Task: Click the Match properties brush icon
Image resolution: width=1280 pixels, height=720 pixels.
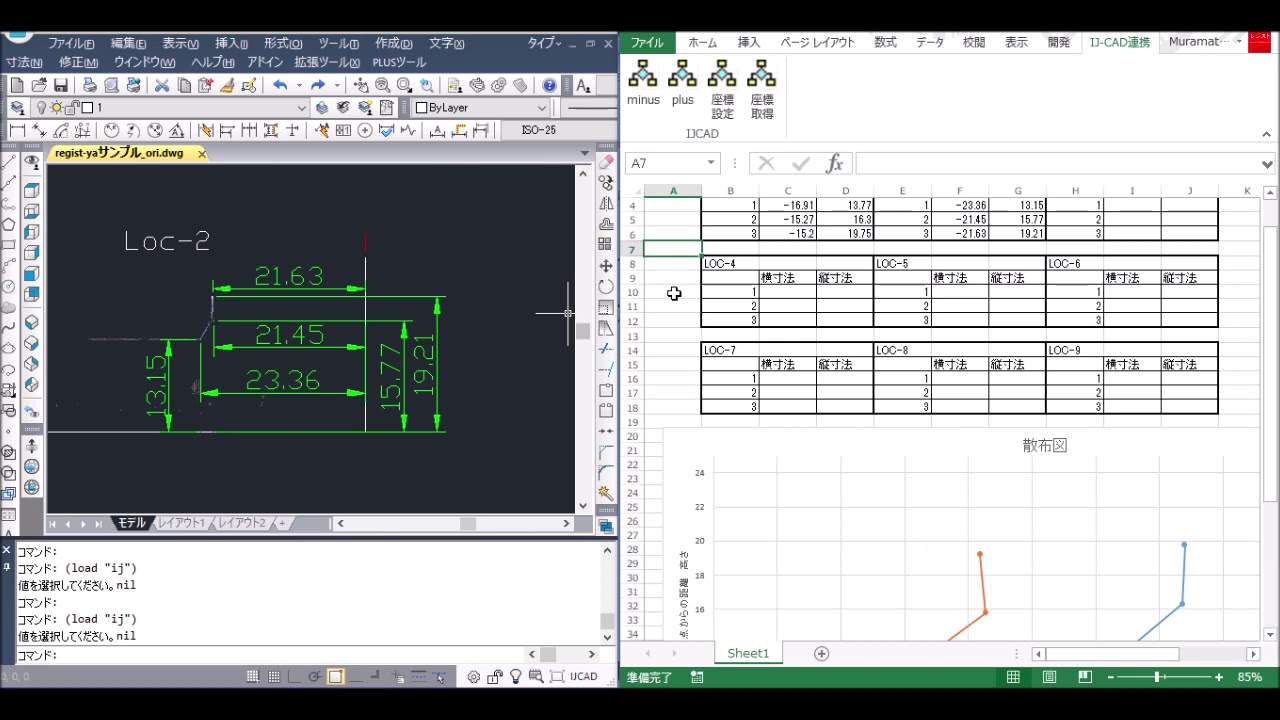Action: click(x=227, y=85)
